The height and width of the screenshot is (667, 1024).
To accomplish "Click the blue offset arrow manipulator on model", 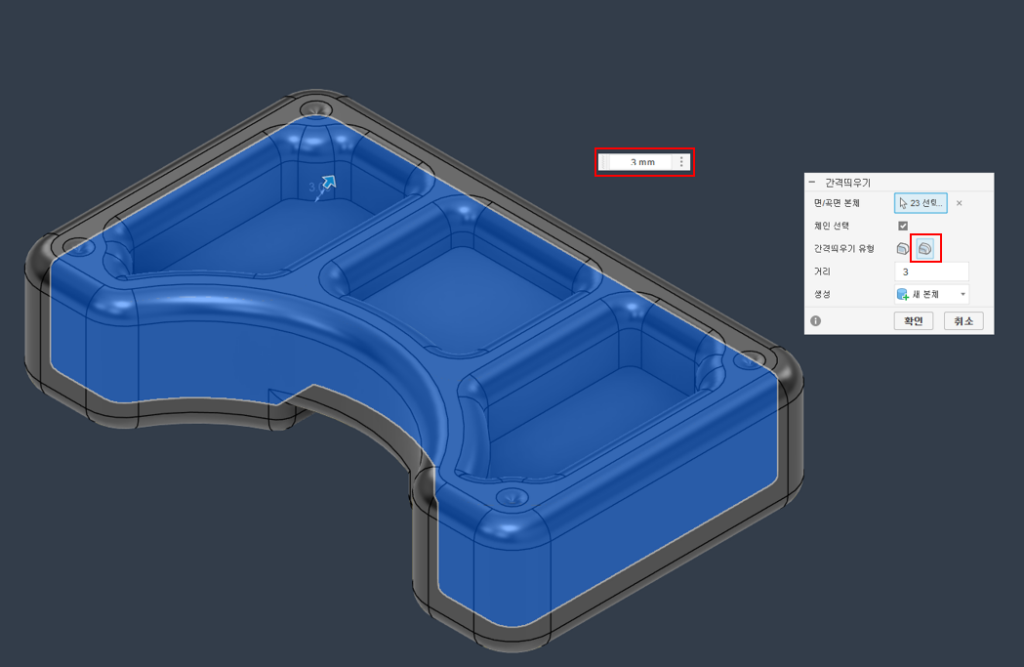I will (x=328, y=183).
